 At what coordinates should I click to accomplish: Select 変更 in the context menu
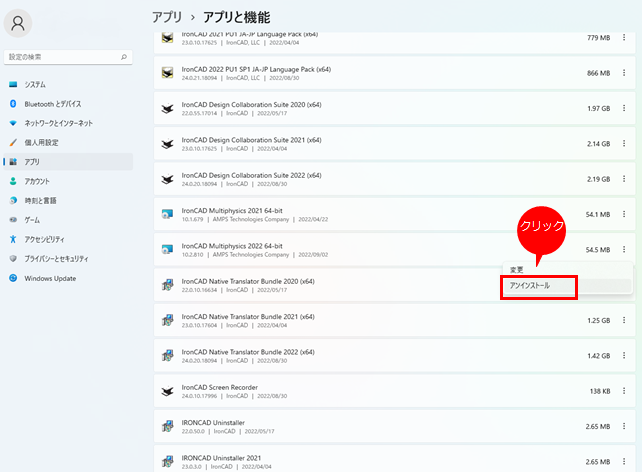click(x=517, y=270)
